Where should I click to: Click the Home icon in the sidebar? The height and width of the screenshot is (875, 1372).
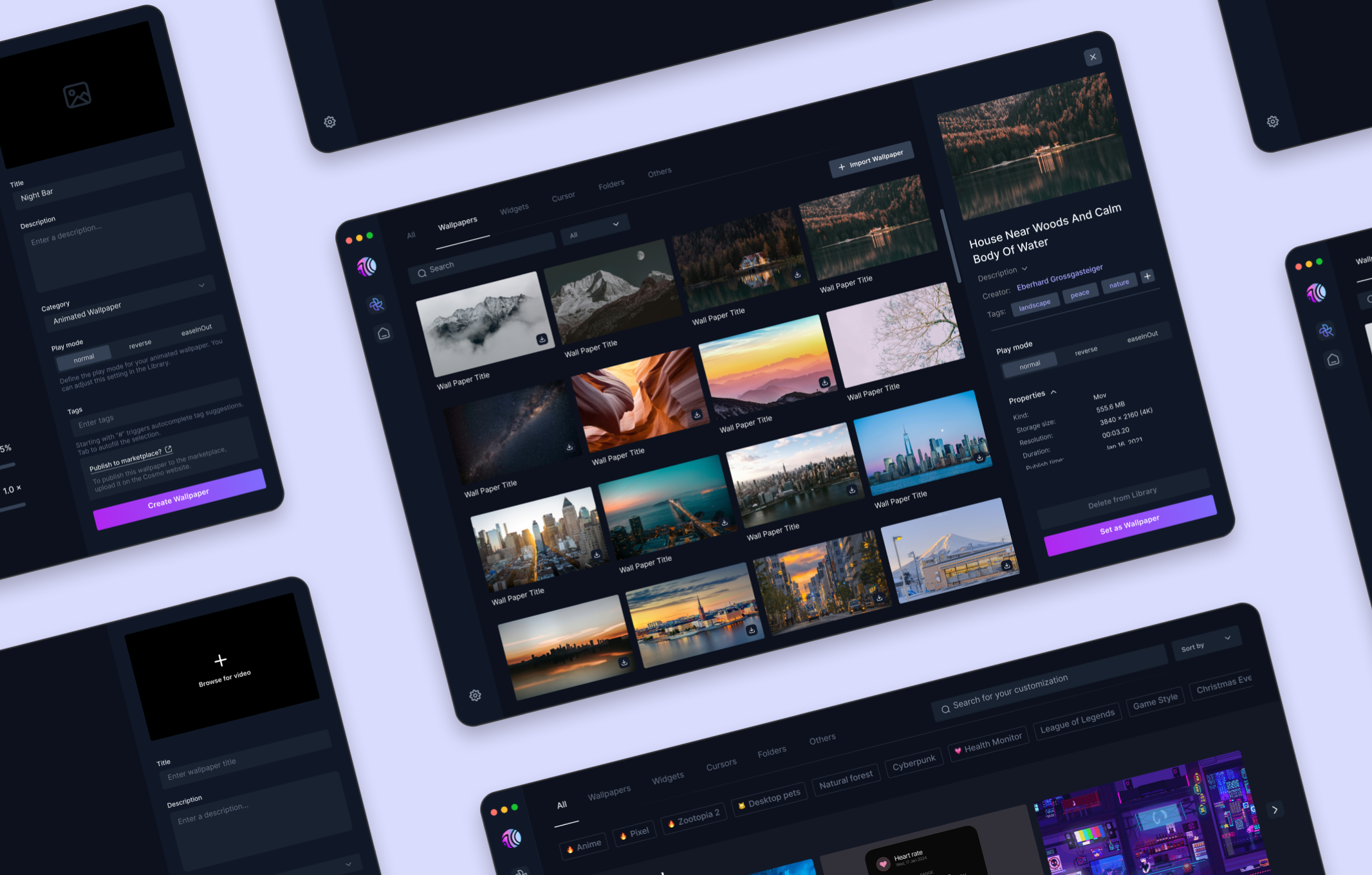point(385,333)
